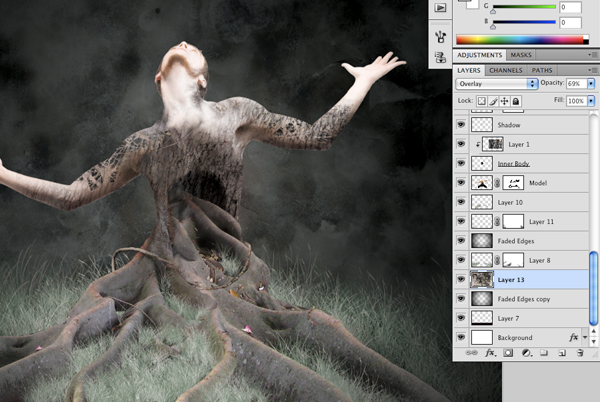600x402 pixels.
Task: Toggle visibility of Layer 11
Action: coord(461,221)
